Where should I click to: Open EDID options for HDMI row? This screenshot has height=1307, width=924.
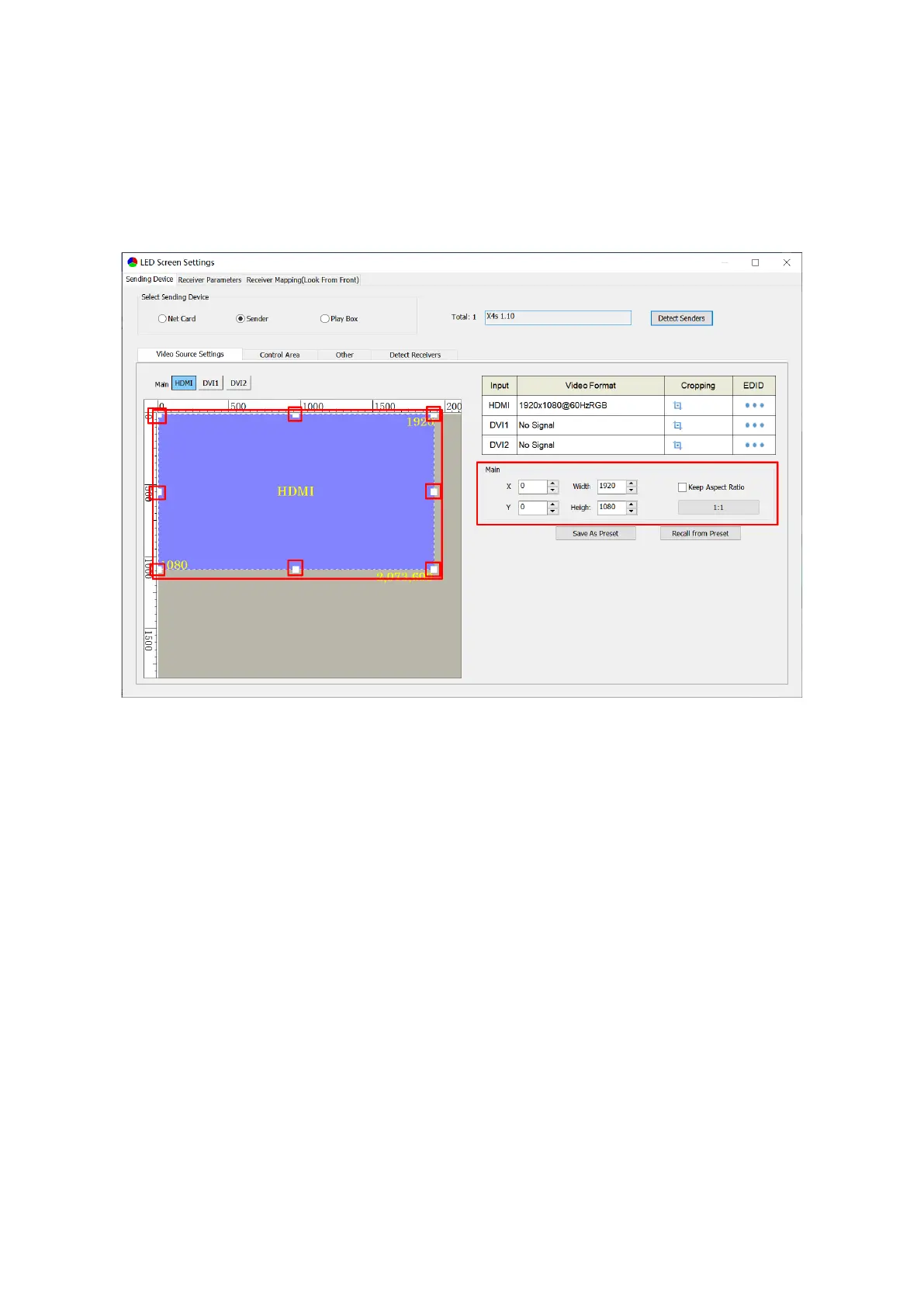tap(754, 405)
